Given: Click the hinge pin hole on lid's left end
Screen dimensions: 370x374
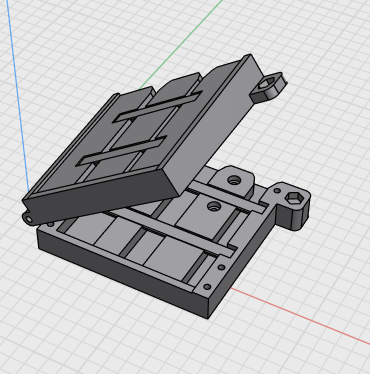Looking at the screenshot, I should (x=30, y=219).
